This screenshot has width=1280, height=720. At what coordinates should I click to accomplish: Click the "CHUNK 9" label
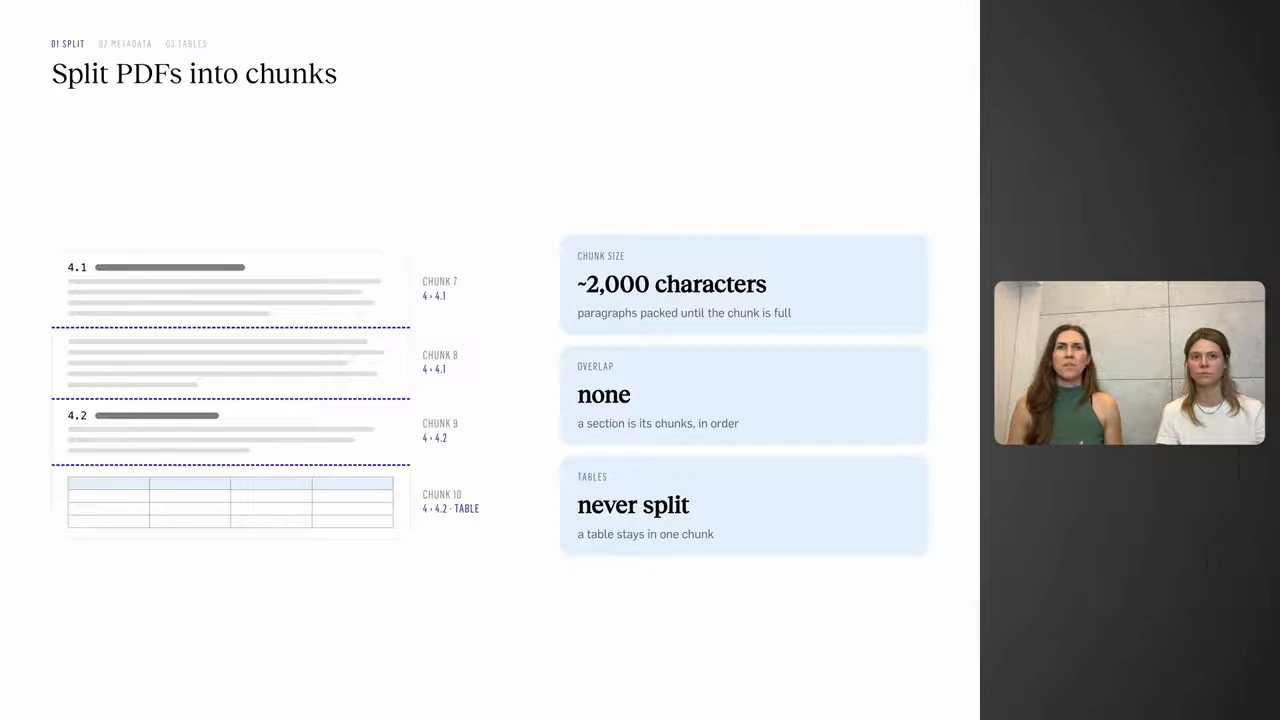click(440, 424)
